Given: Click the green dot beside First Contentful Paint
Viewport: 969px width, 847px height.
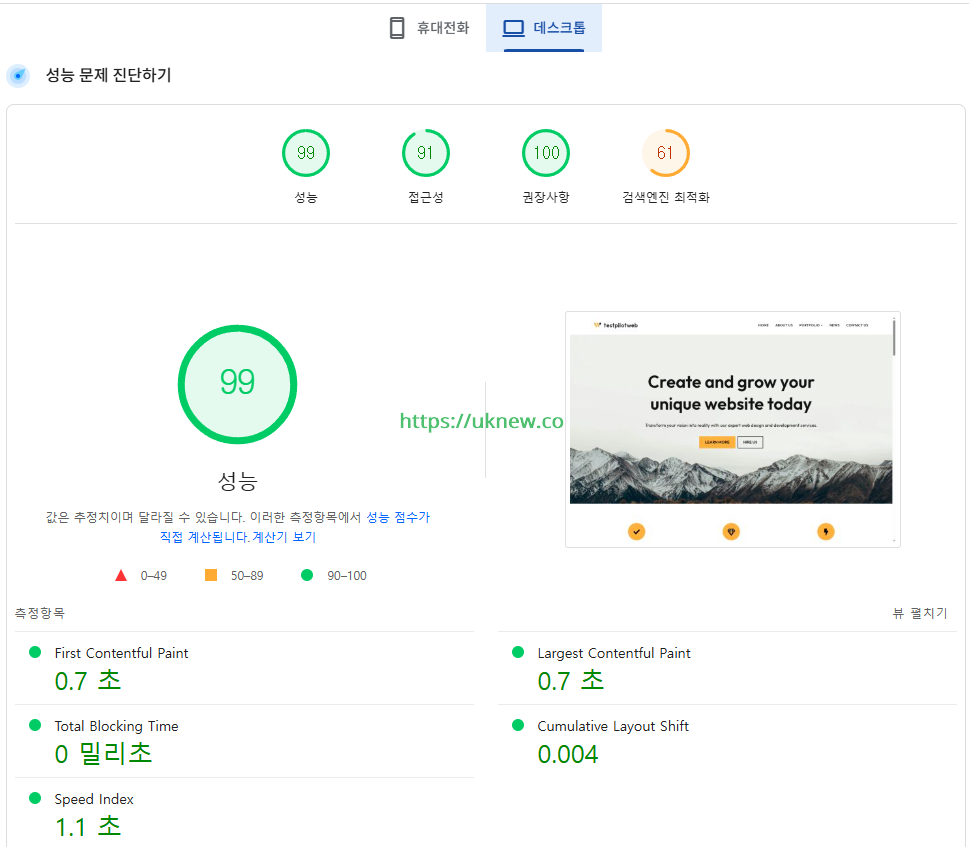Looking at the screenshot, I should pos(36,653).
